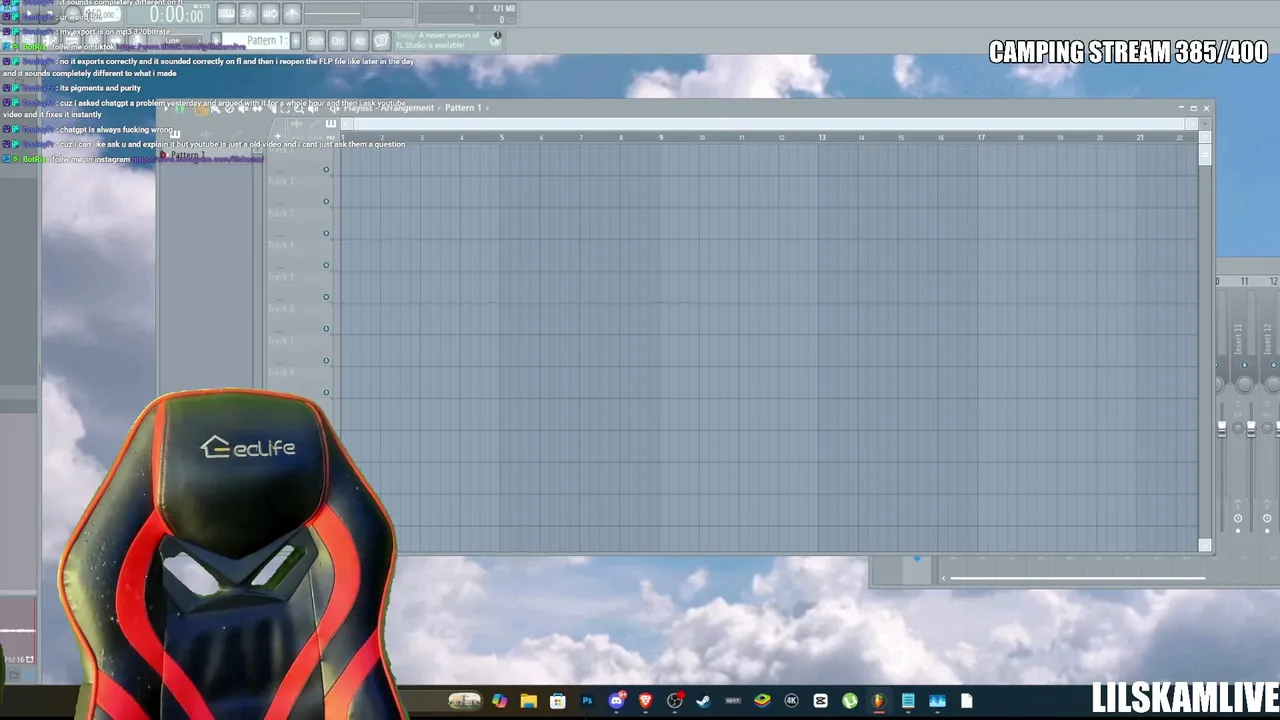Toggle the Insert 12 mute LED in mixer
The image size is (1280, 720).
pyautogui.click(x=1272, y=367)
